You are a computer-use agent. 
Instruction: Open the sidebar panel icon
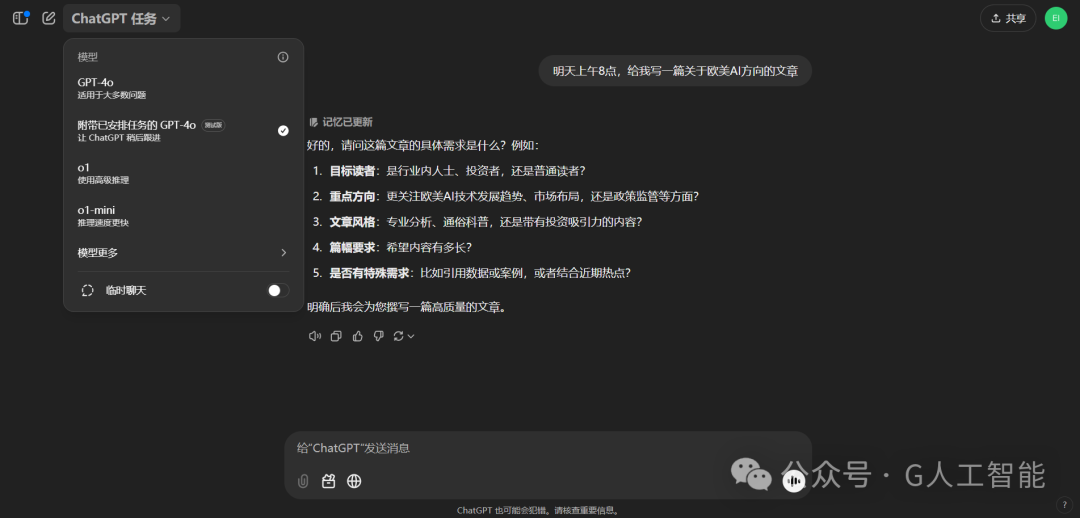point(20,18)
